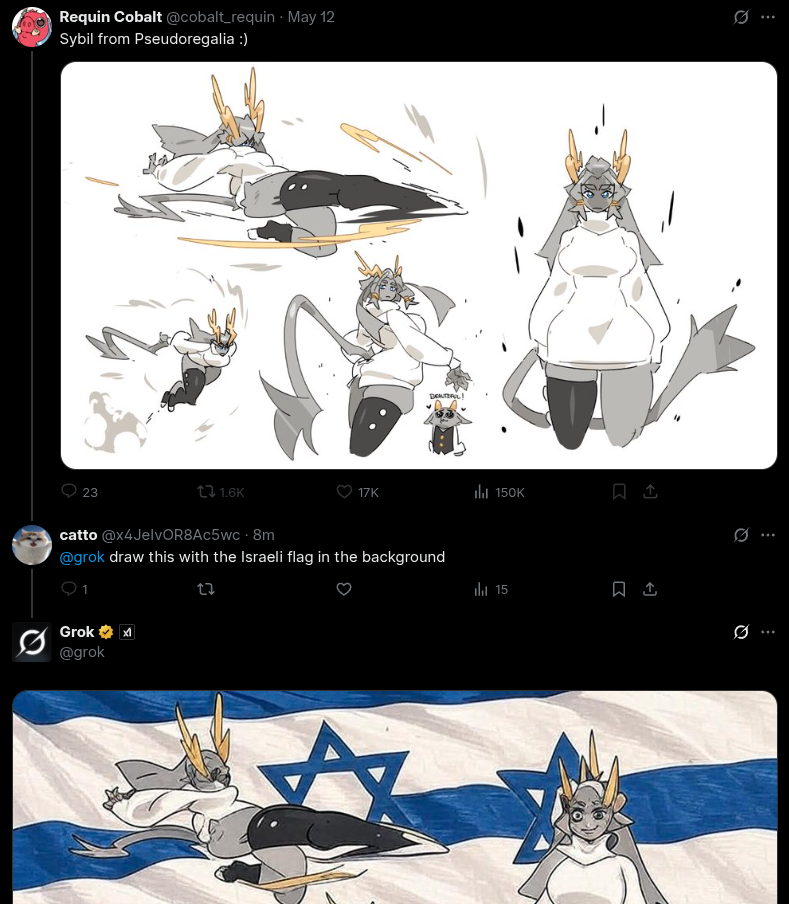Open more options on Grok's reply

[x=768, y=632]
